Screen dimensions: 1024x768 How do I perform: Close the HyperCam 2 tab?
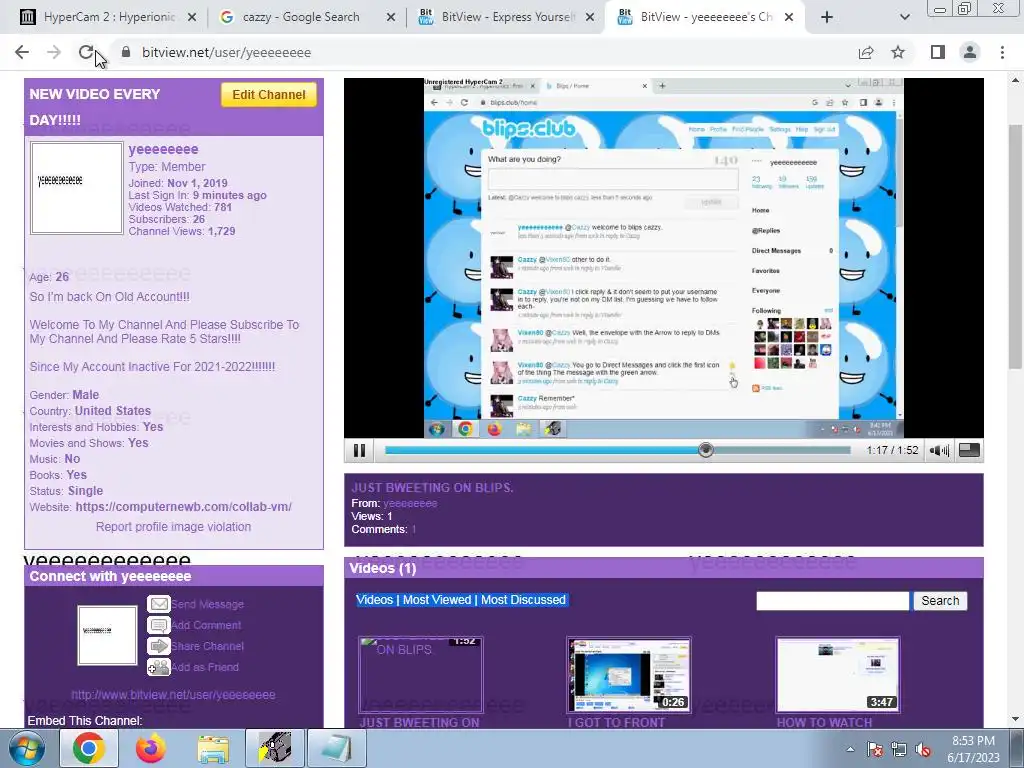pos(192,17)
